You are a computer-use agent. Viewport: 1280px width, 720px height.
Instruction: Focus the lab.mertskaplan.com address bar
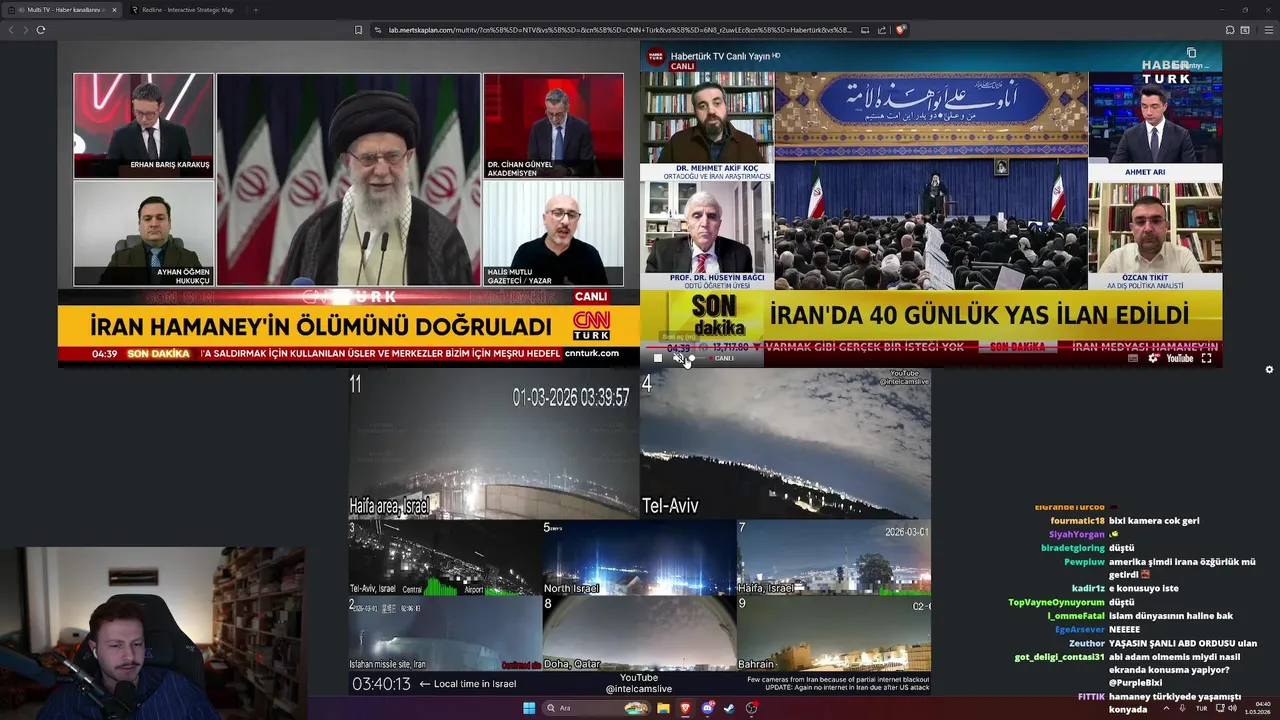pos(610,30)
